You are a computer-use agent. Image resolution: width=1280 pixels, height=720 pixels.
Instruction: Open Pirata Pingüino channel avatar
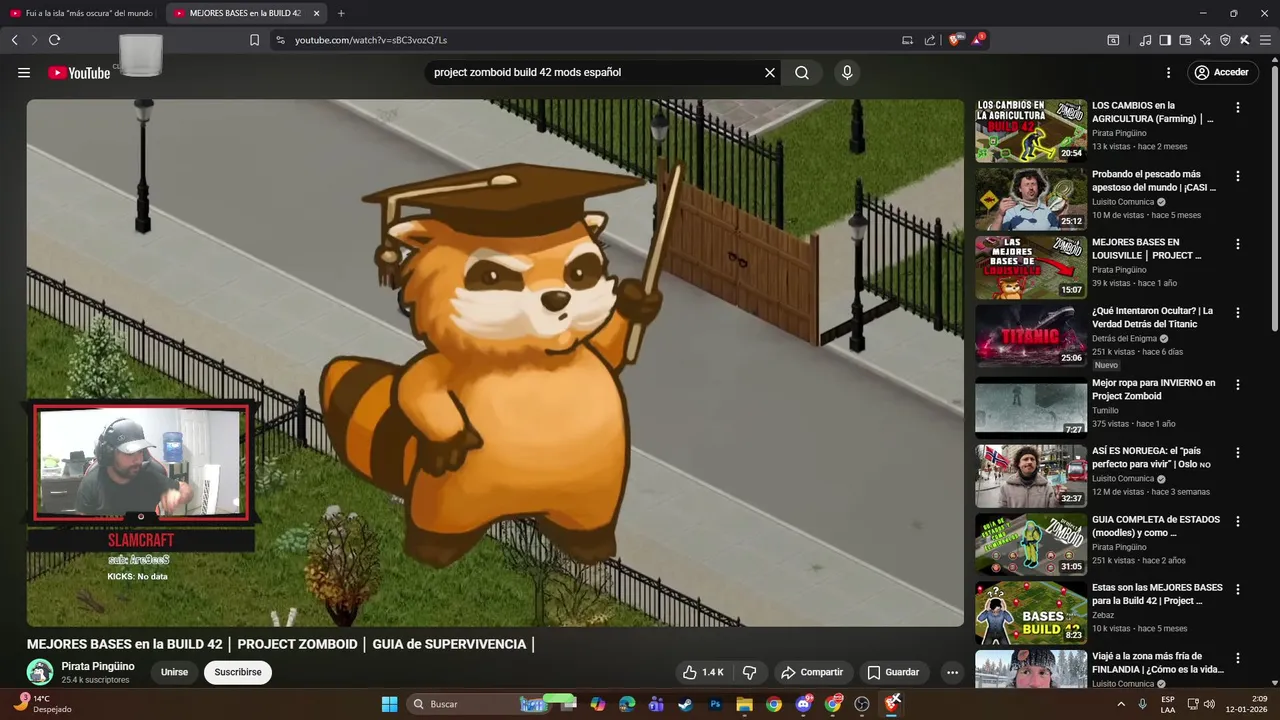point(40,672)
